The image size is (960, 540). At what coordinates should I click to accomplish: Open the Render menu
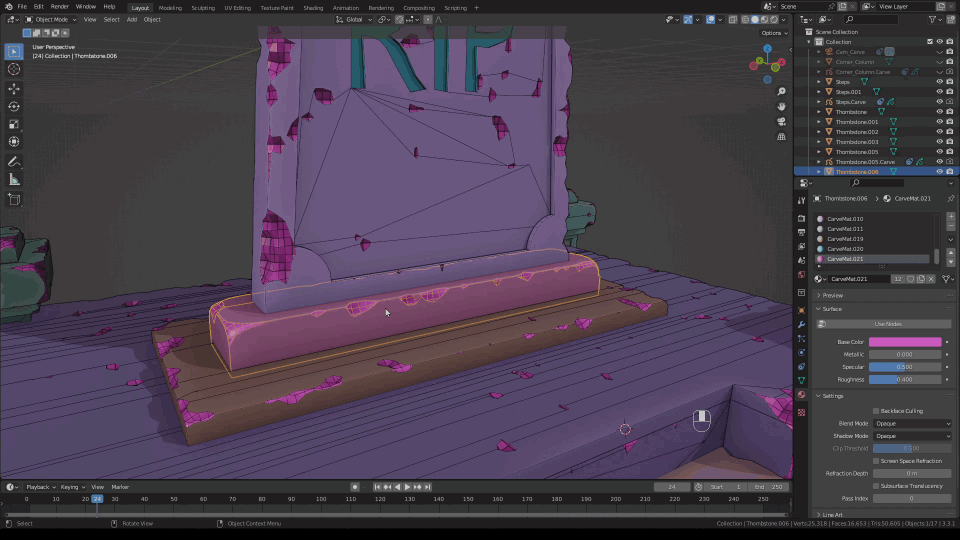coord(60,7)
